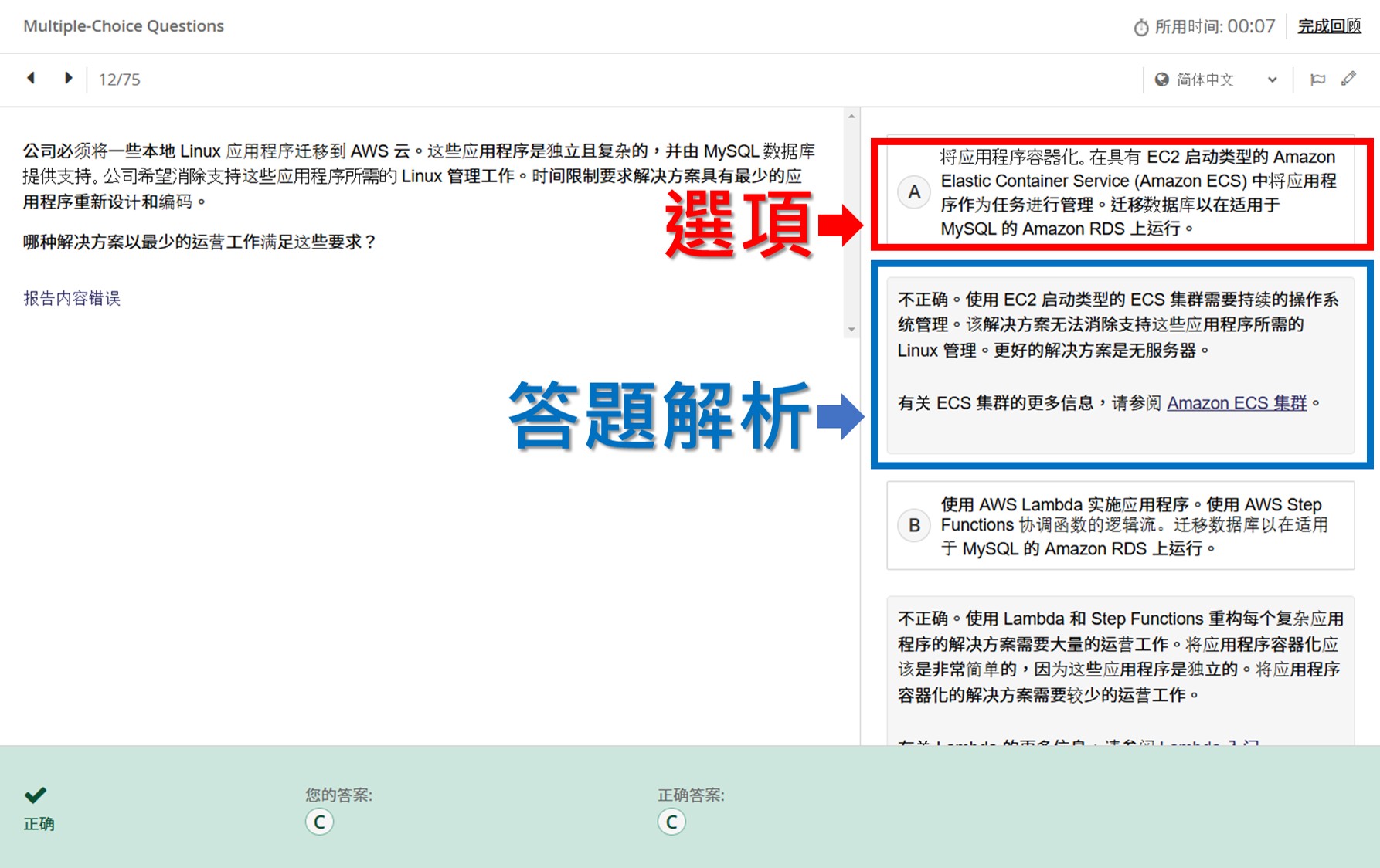Click the timer stopwatch icon
This screenshot has width=1380, height=868.
click(x=1140, y=28)
